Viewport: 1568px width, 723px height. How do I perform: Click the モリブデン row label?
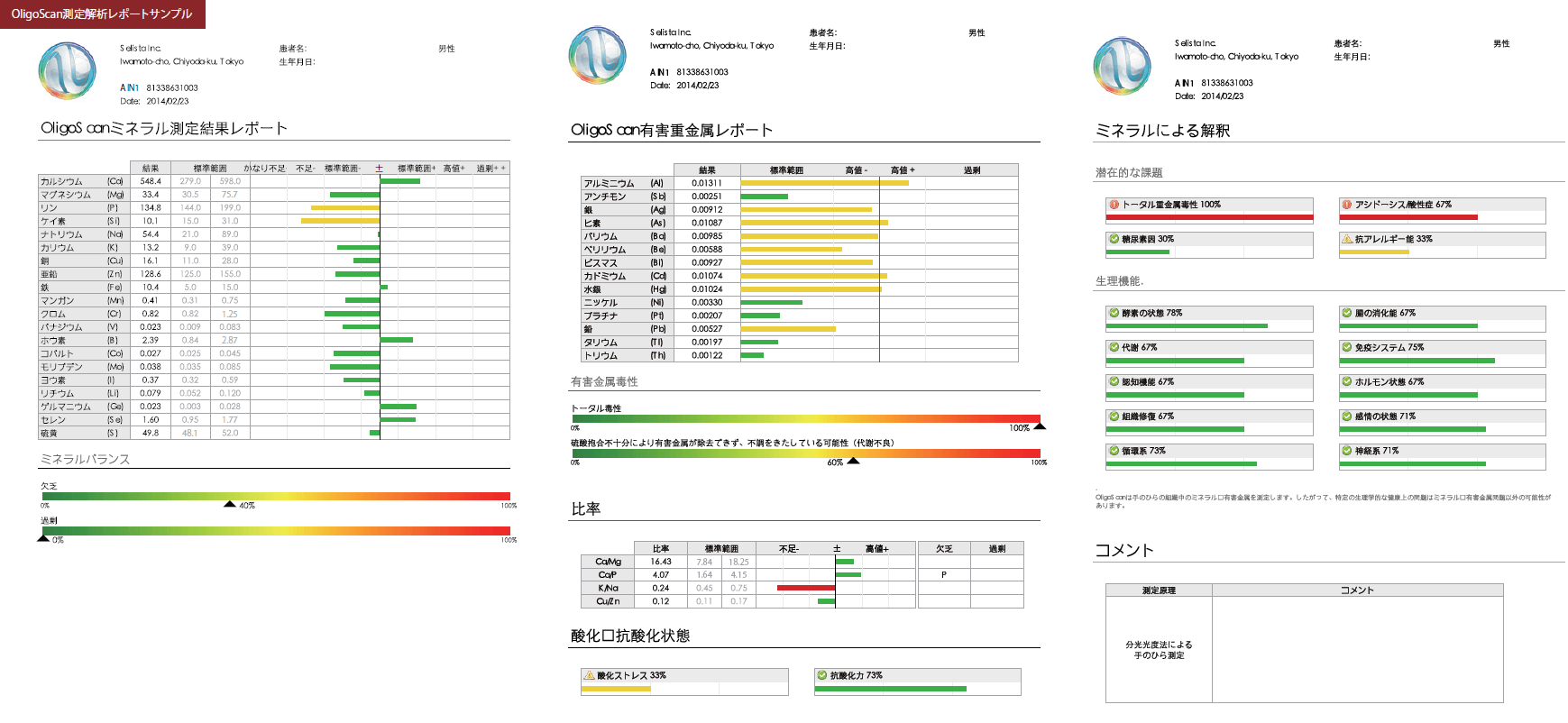61,367
